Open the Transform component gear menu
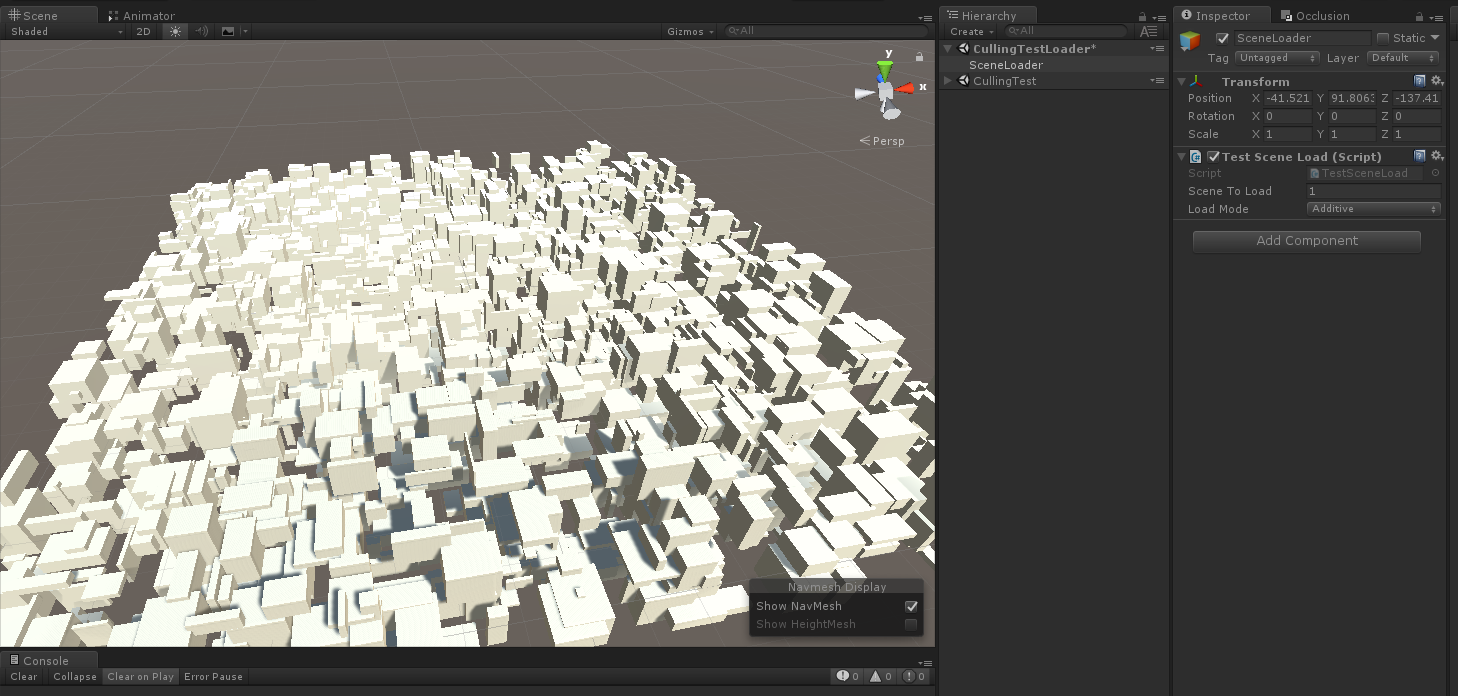Viewport: 1458px width, 696px height. (x=1437, y=80)
